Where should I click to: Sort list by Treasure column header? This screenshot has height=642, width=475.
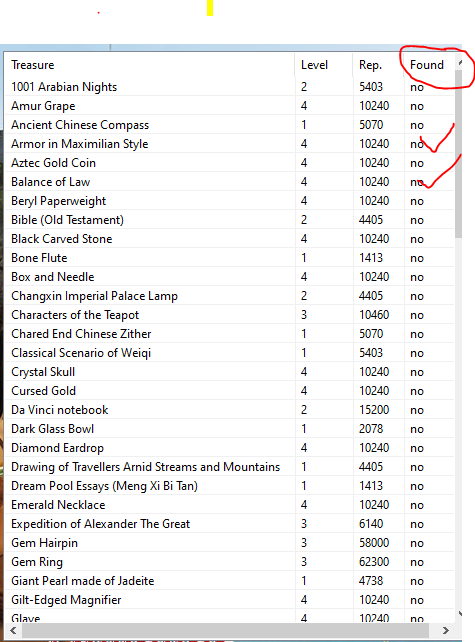pos(149,65)
